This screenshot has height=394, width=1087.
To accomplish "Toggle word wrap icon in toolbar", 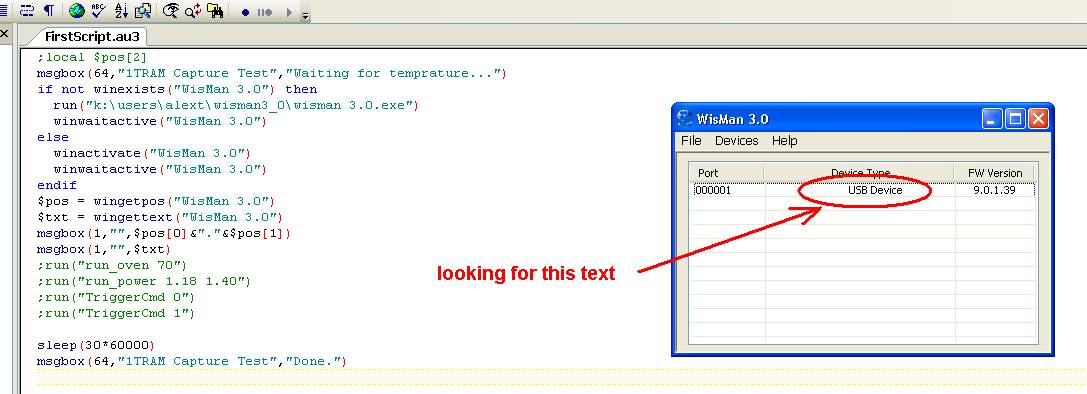I will tap(27, 10).
